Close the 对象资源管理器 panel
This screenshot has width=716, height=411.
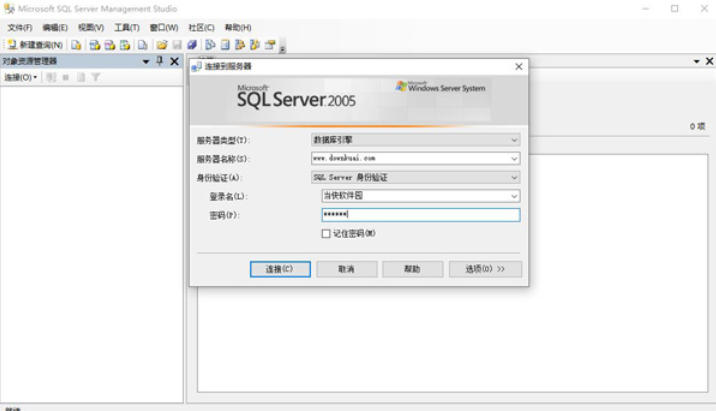(174, 61)
